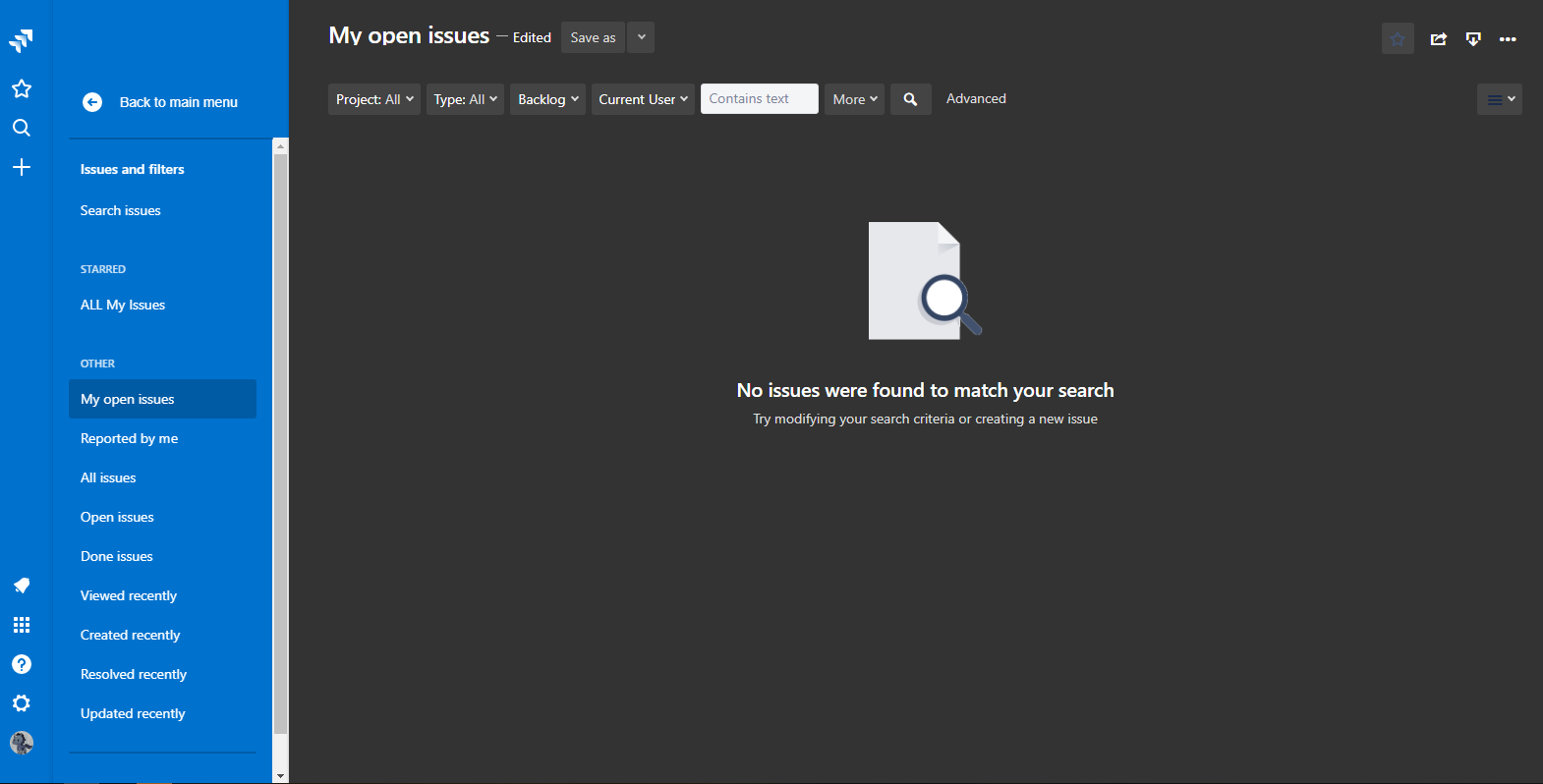Screen dimensions: 1543x784
Task: Run search with magnifier button
Action: point(911,99)
